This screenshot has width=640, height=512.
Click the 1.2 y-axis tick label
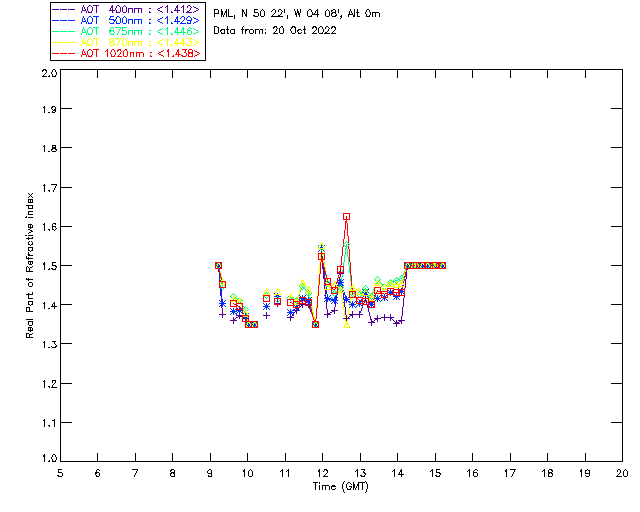point(49,384)
